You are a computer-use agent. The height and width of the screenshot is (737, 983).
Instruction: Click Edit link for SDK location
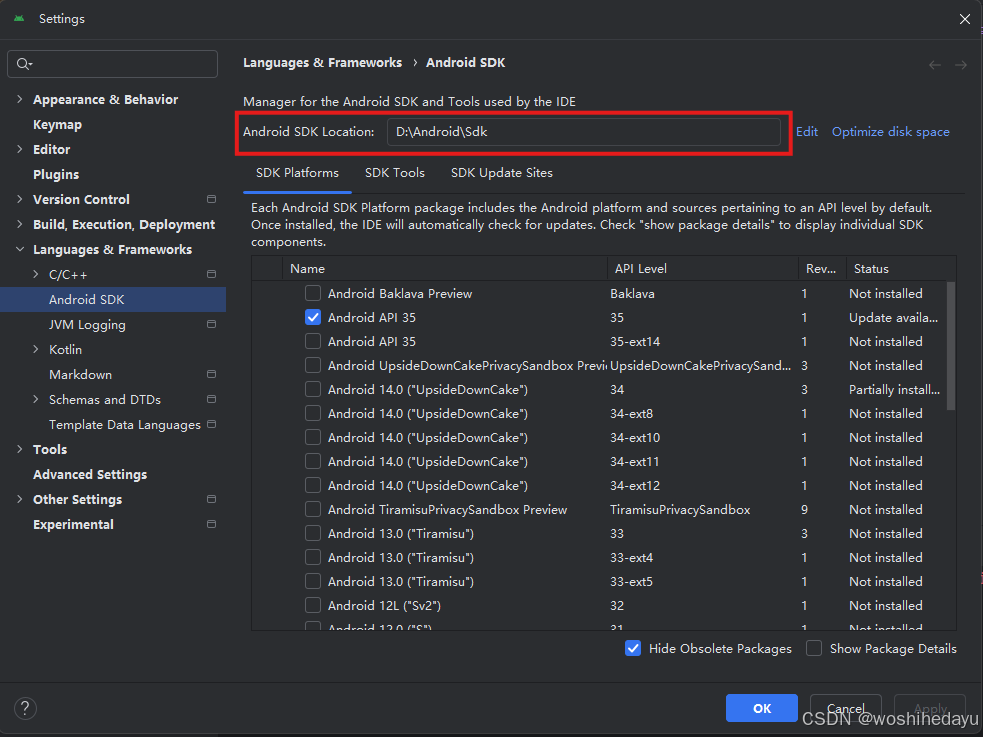point(807,132)
